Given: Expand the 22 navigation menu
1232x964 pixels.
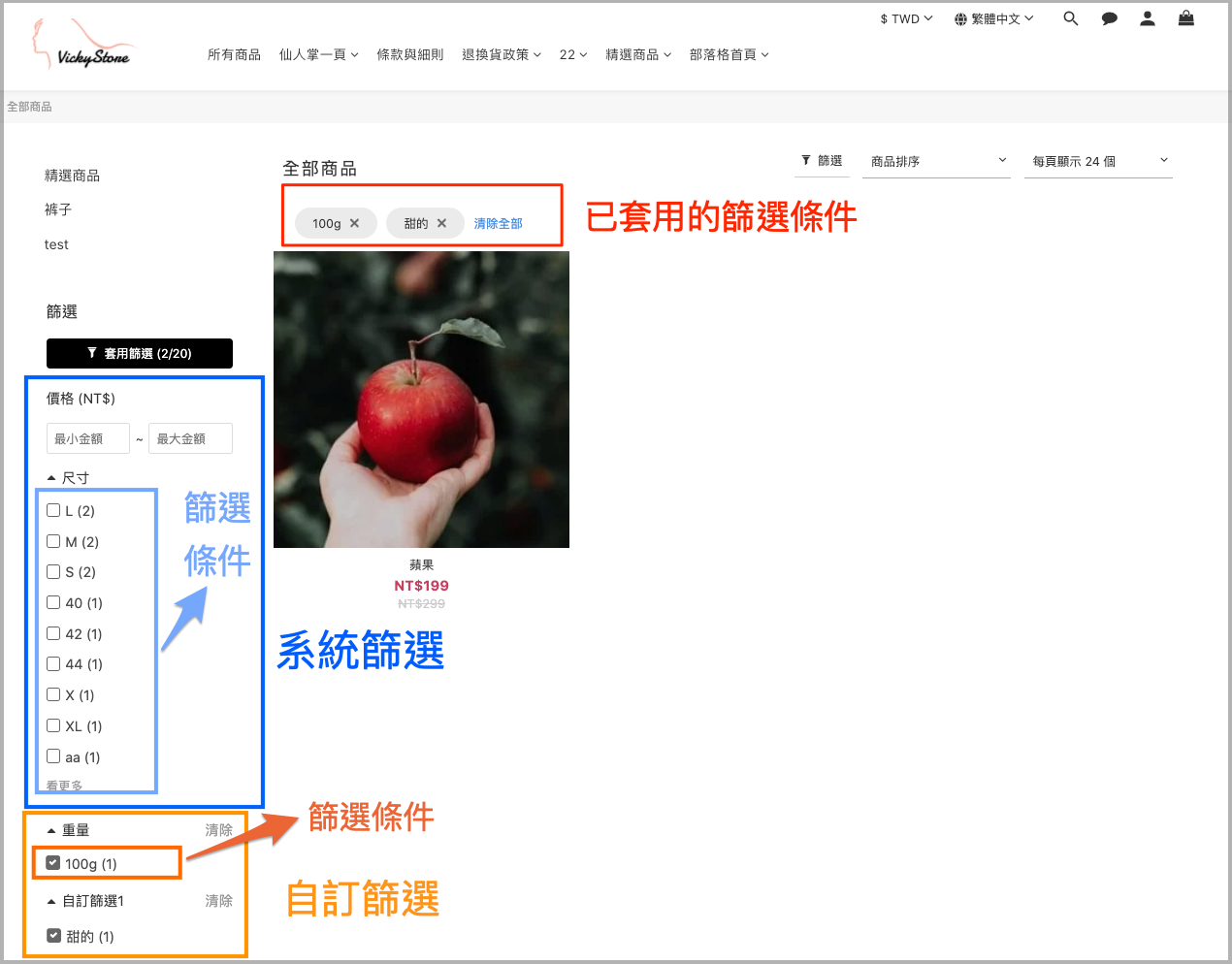Looking at the screenshot, I should pos(573,54).
